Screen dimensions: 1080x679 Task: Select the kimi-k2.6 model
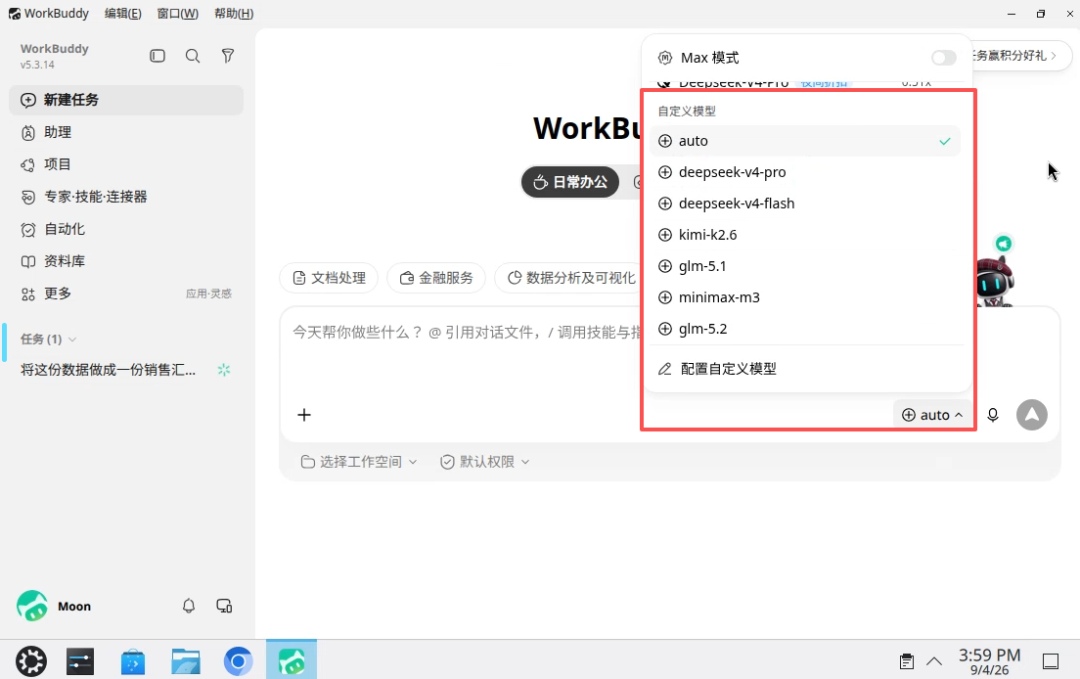click(804, 235)
